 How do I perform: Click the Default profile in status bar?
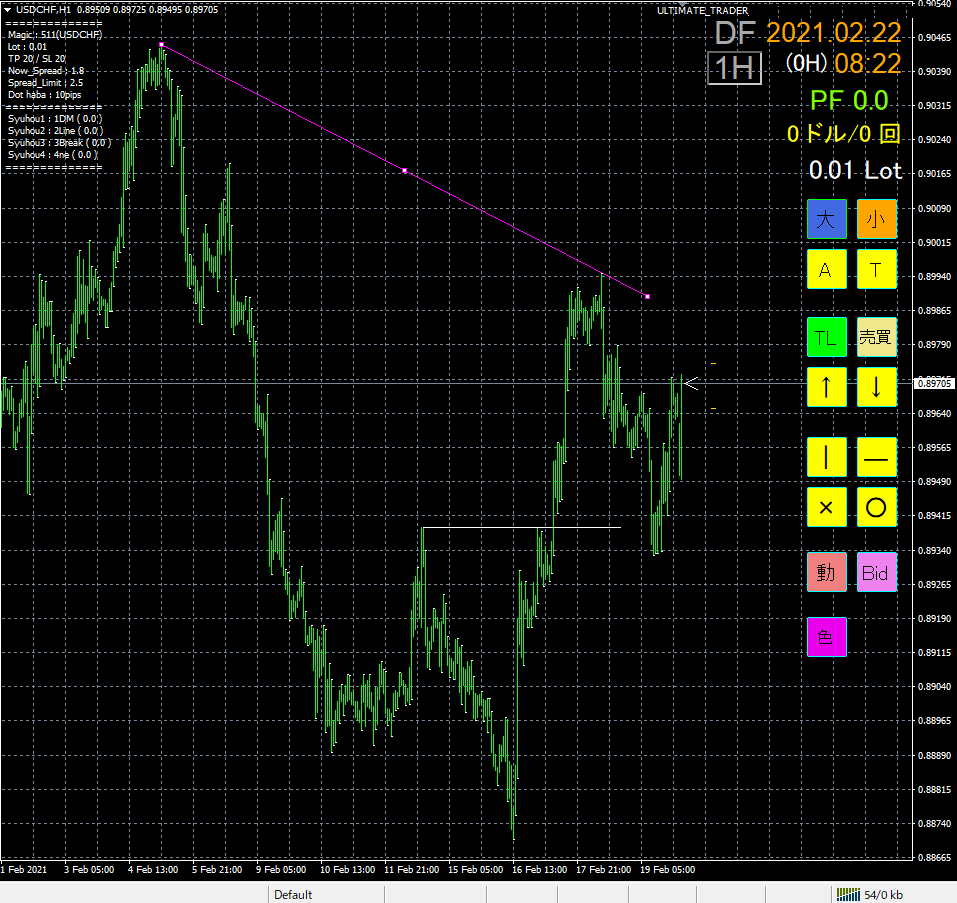pyautogui.click(x=293, y=894)
